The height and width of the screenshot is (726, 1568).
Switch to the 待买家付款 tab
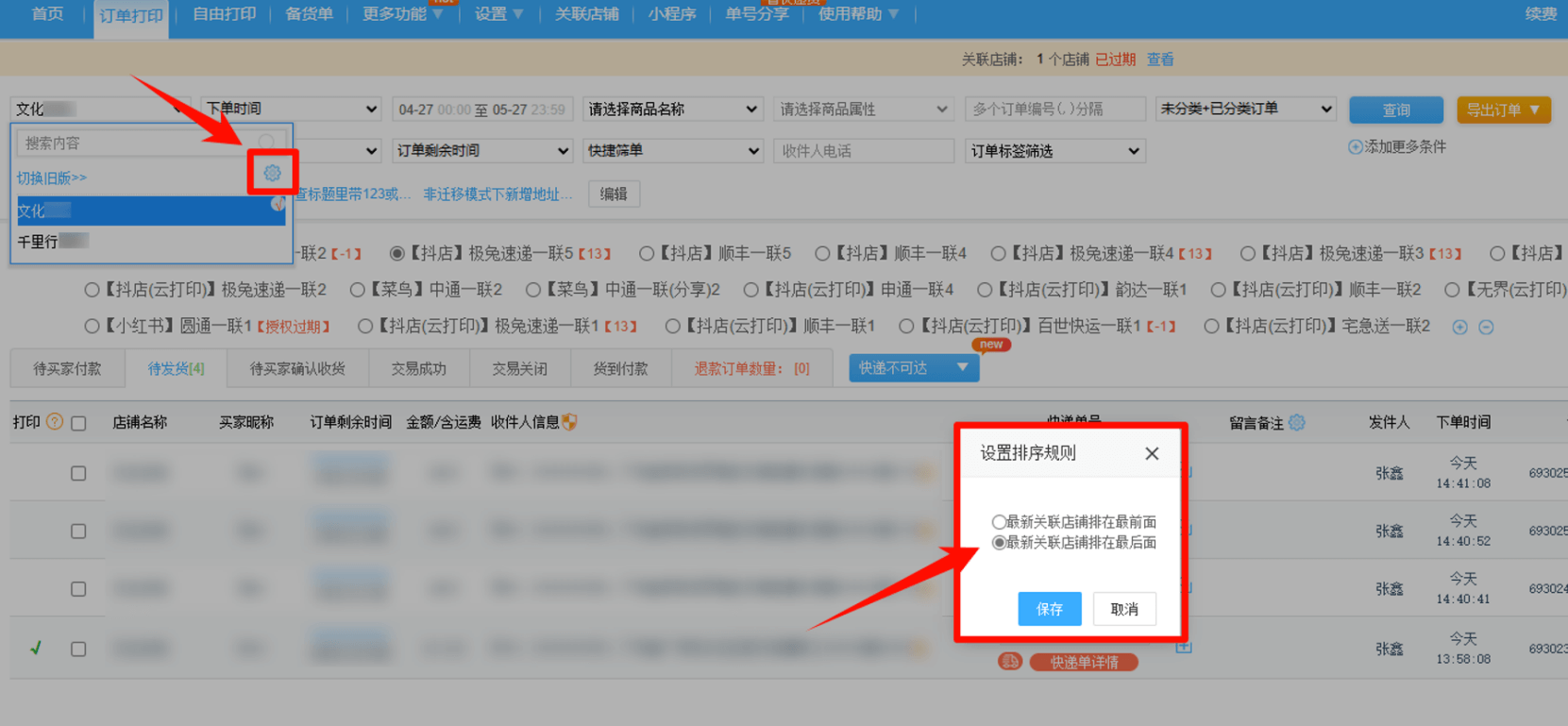tap(67, 369)
